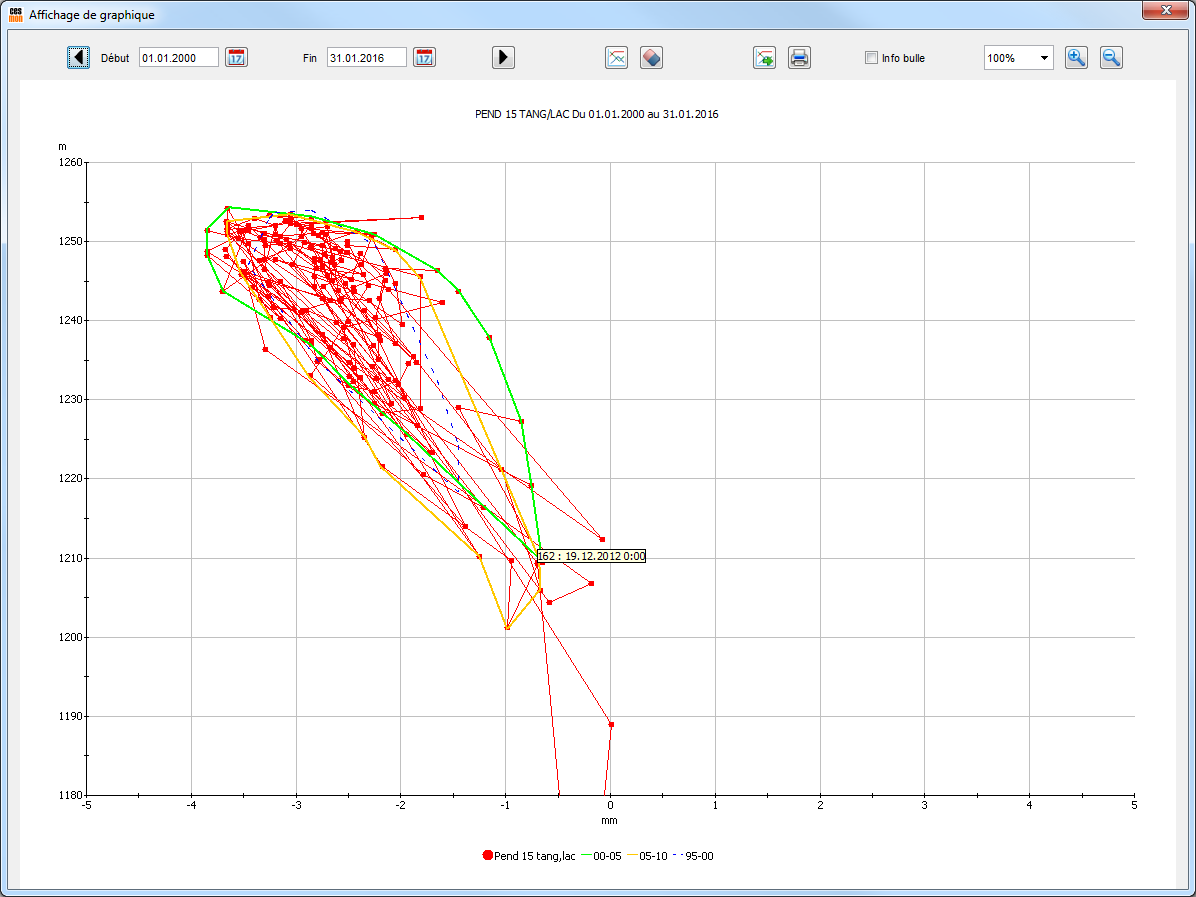The image size is (1196, 897).
Task: Click the eraser icon in toolbar
Action: point(651,58)
